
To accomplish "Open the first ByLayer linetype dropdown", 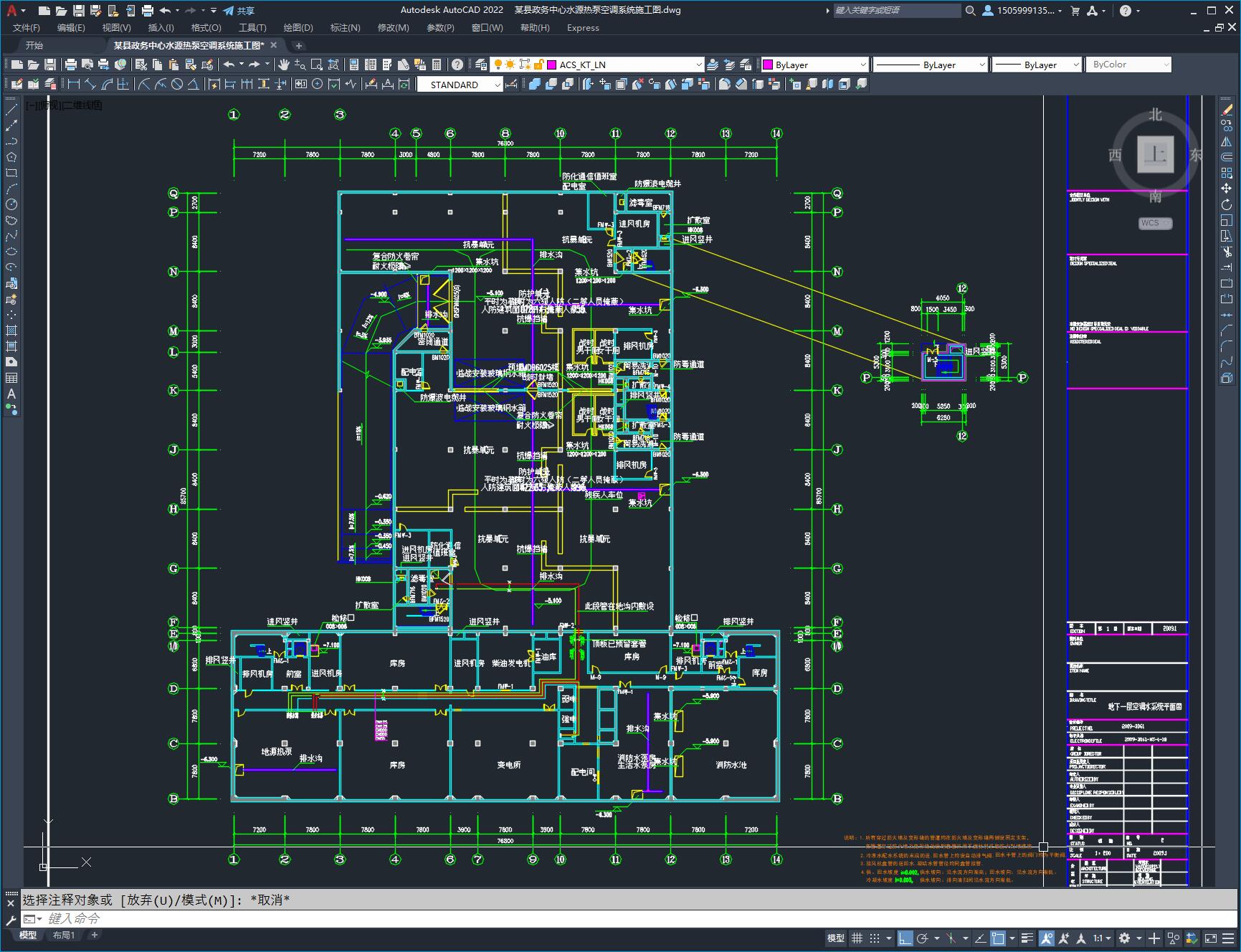I will 931,65.
